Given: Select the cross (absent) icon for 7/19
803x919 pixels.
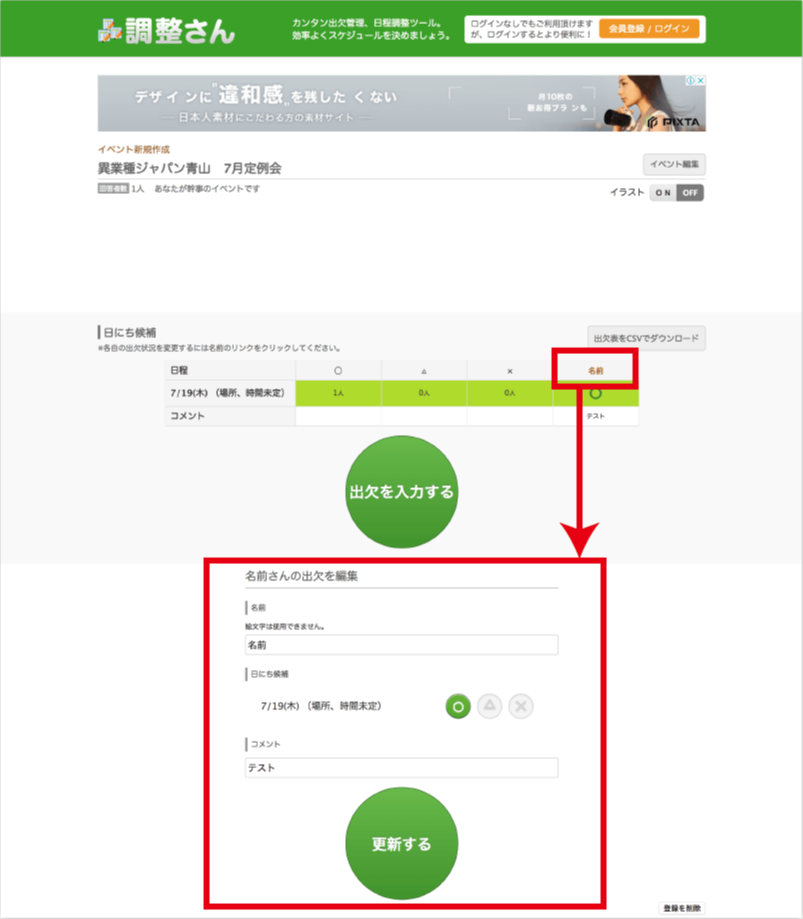Looking at the screenshot, I should [520, 706].
